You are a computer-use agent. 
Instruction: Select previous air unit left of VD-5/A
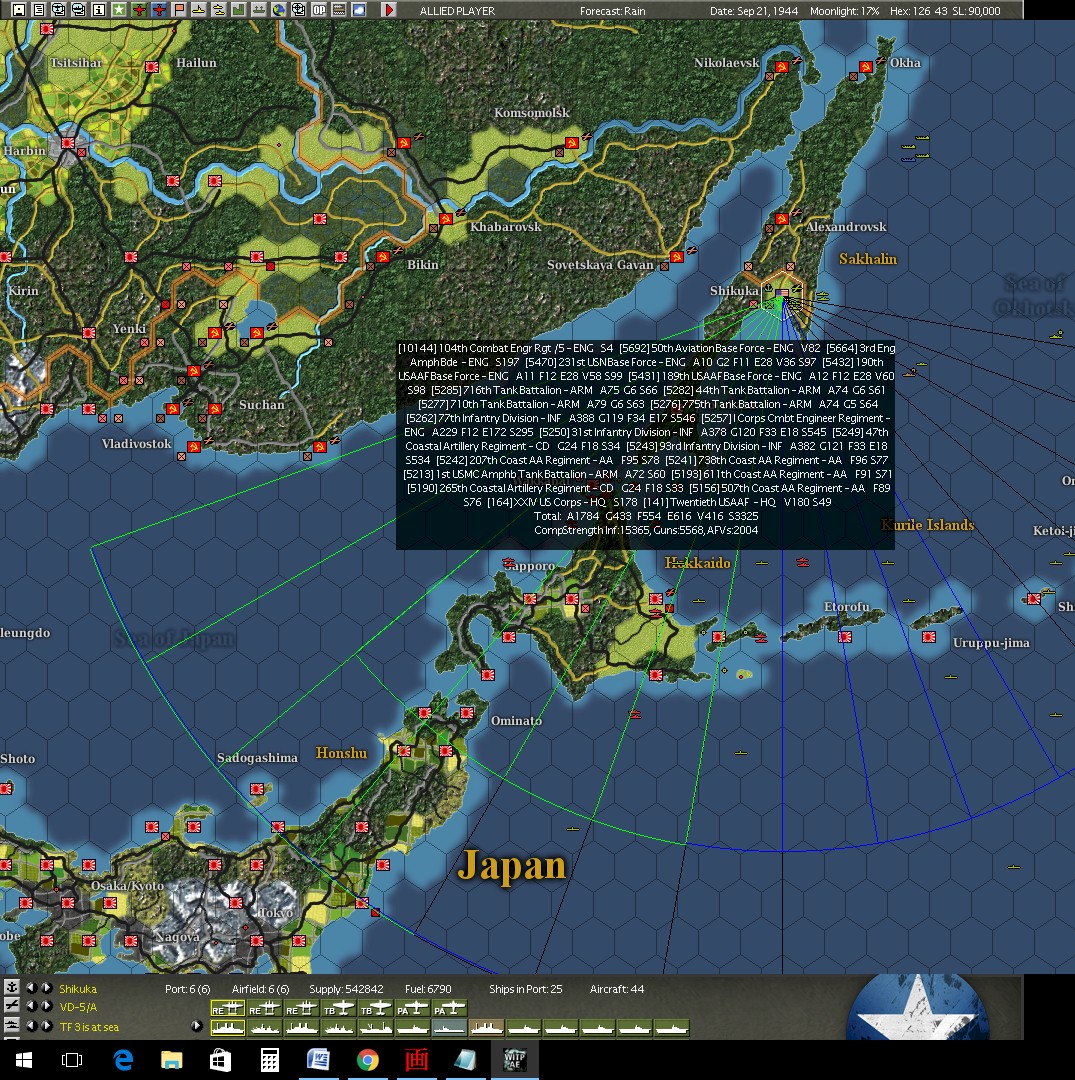31,1006
